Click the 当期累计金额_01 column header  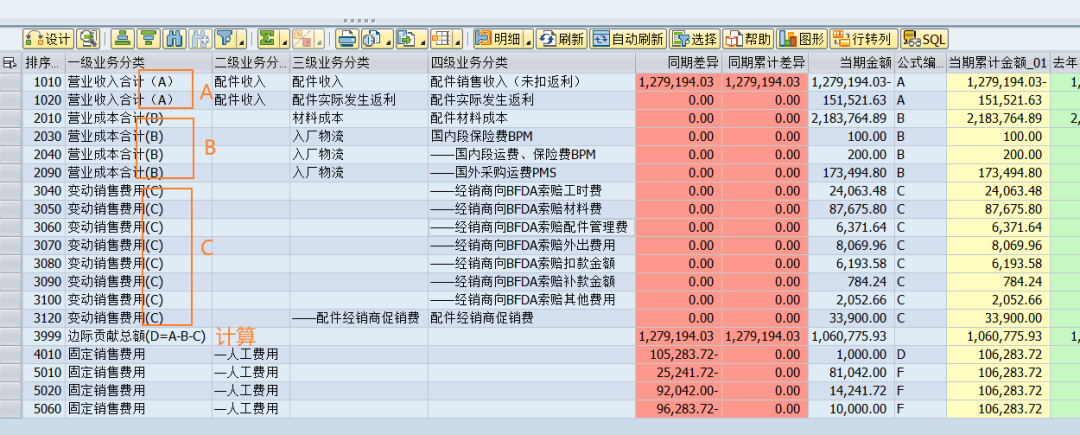pos(998,63)
